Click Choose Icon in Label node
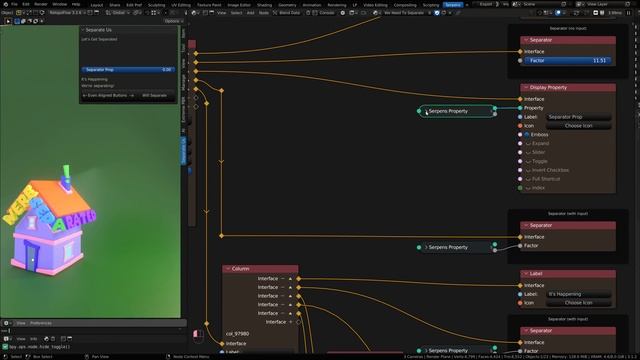This screenshot has width=640, height=360. pyautogui.click(x=579, y=303)
